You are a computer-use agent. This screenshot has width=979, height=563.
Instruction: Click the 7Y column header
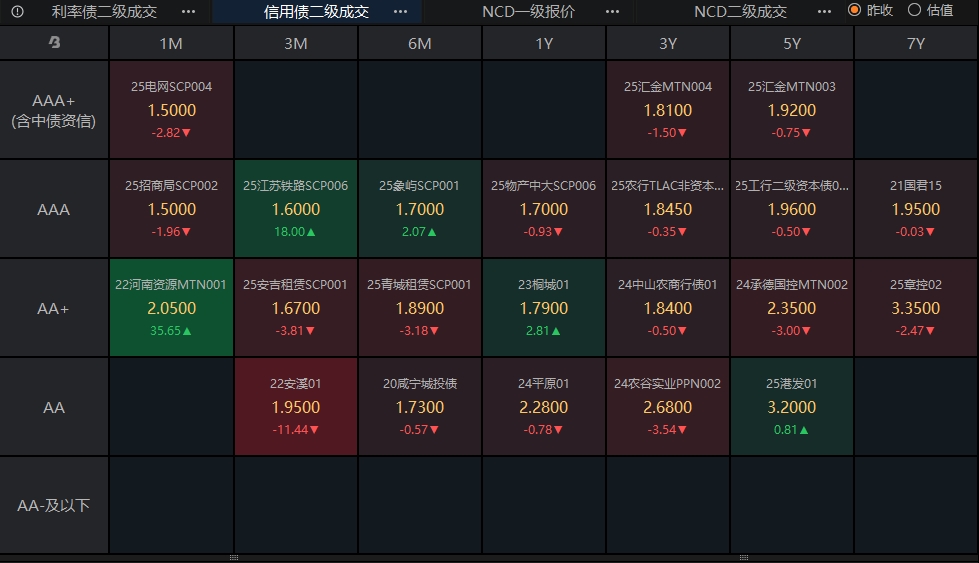916,43
